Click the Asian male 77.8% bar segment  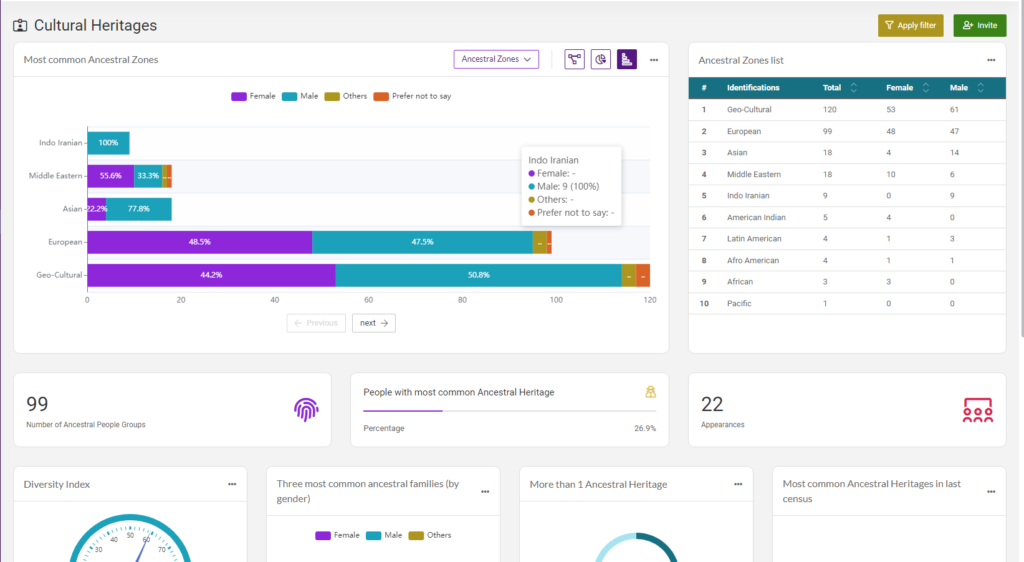coord(139,209)
